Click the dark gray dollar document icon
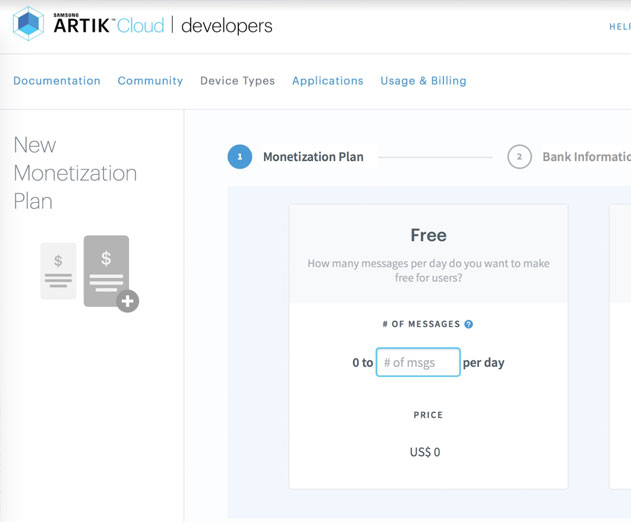 click(106, 271)
